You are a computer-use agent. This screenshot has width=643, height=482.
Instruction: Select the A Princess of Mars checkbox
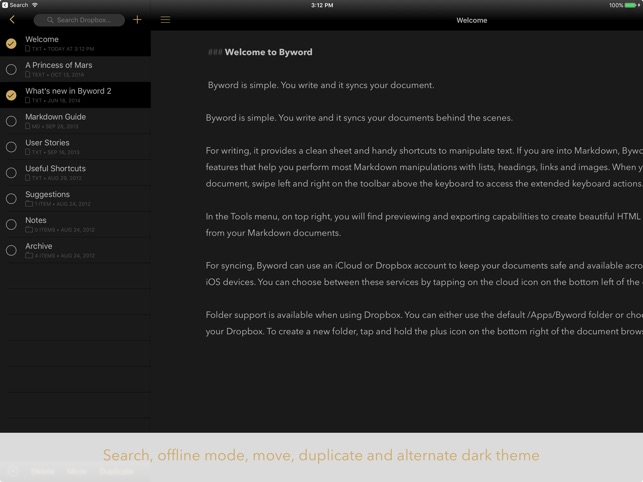tap(11, 69)
